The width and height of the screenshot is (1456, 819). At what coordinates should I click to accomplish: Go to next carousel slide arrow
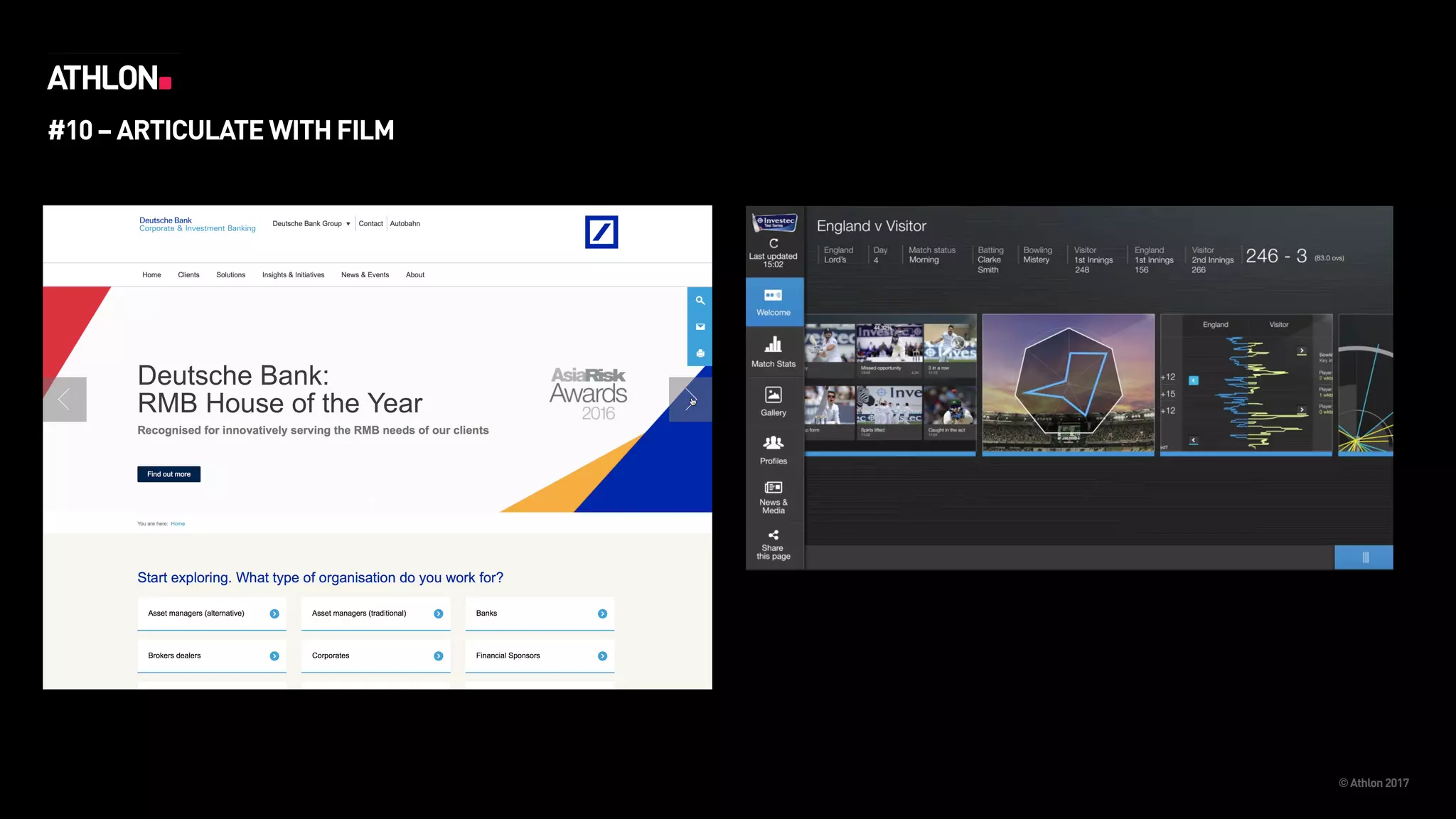[690, 400]
